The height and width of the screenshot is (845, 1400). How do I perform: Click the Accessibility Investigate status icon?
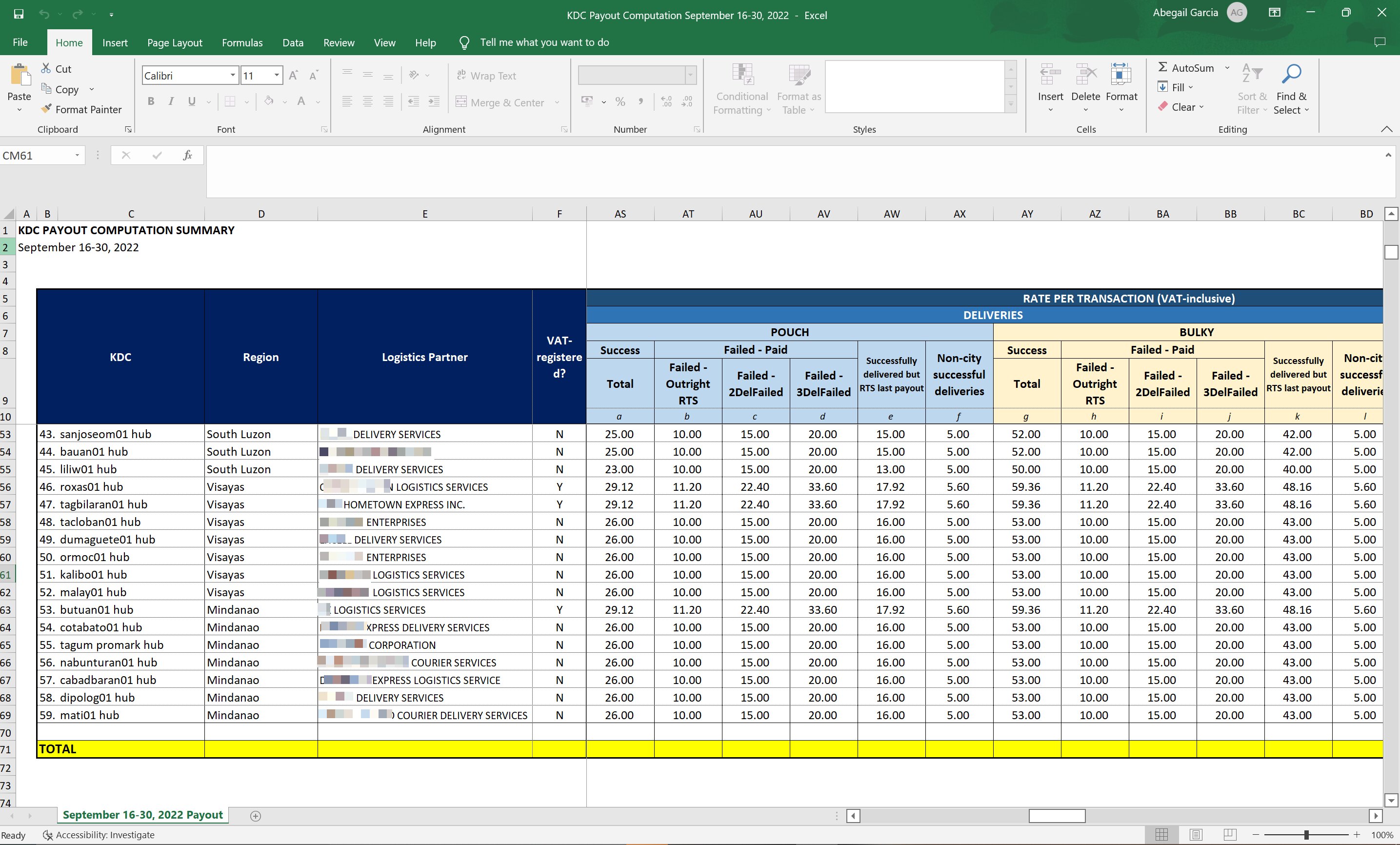coord(48,835)
